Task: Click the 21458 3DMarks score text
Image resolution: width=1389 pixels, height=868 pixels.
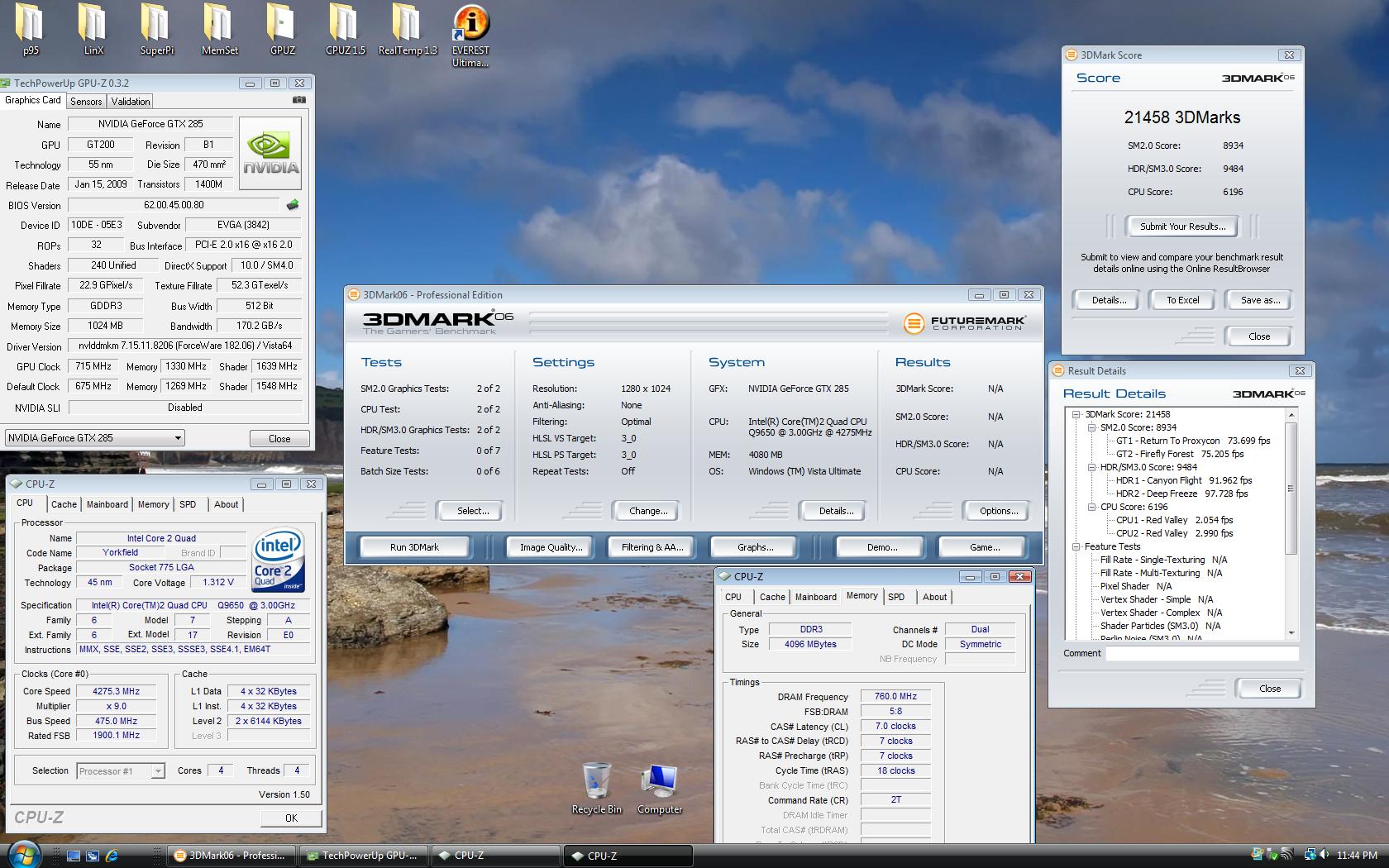Action: point(1181,117)
